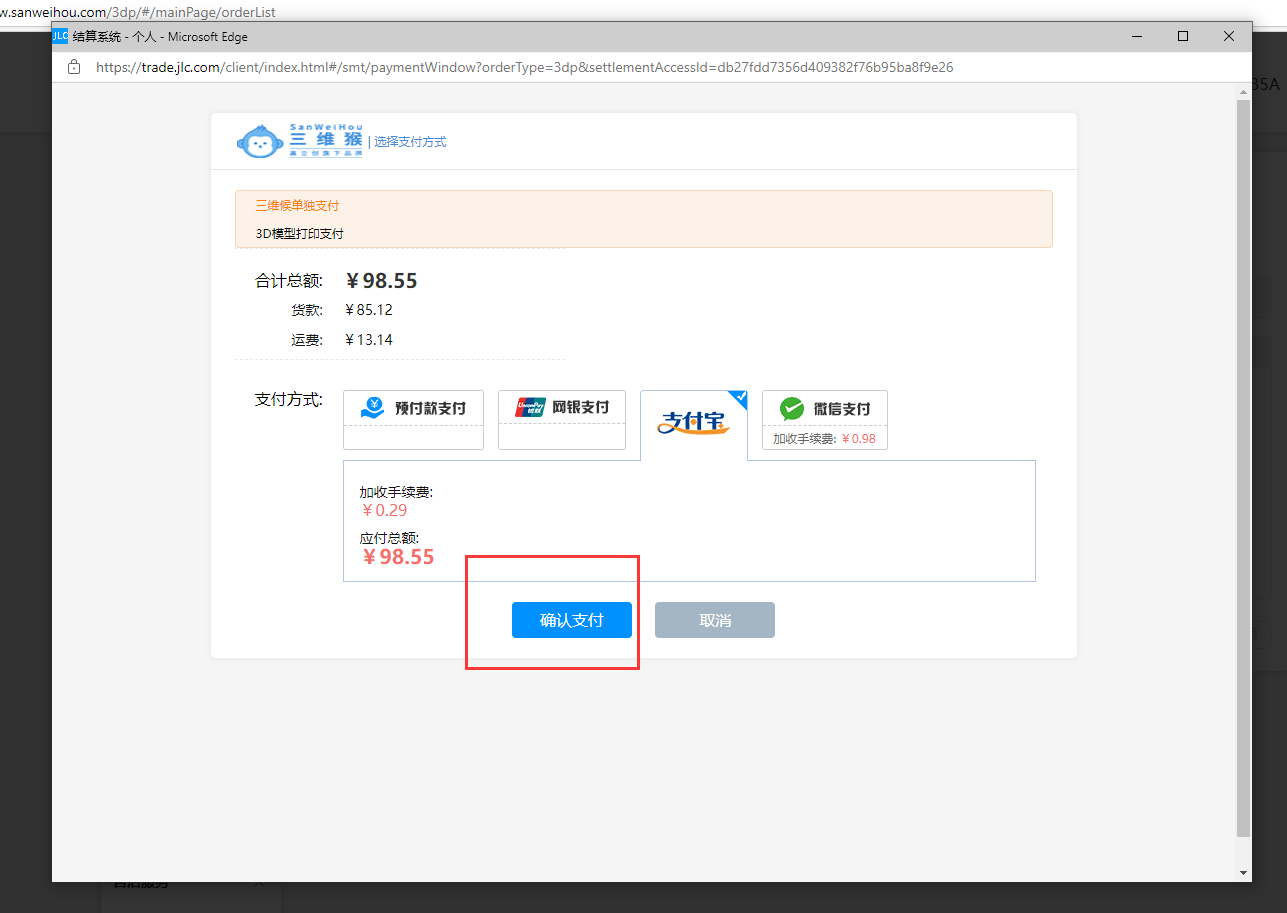Click the scrollbar up arrow
The width and height of the screenshot is (1287, 913).
click(1243, 91)
